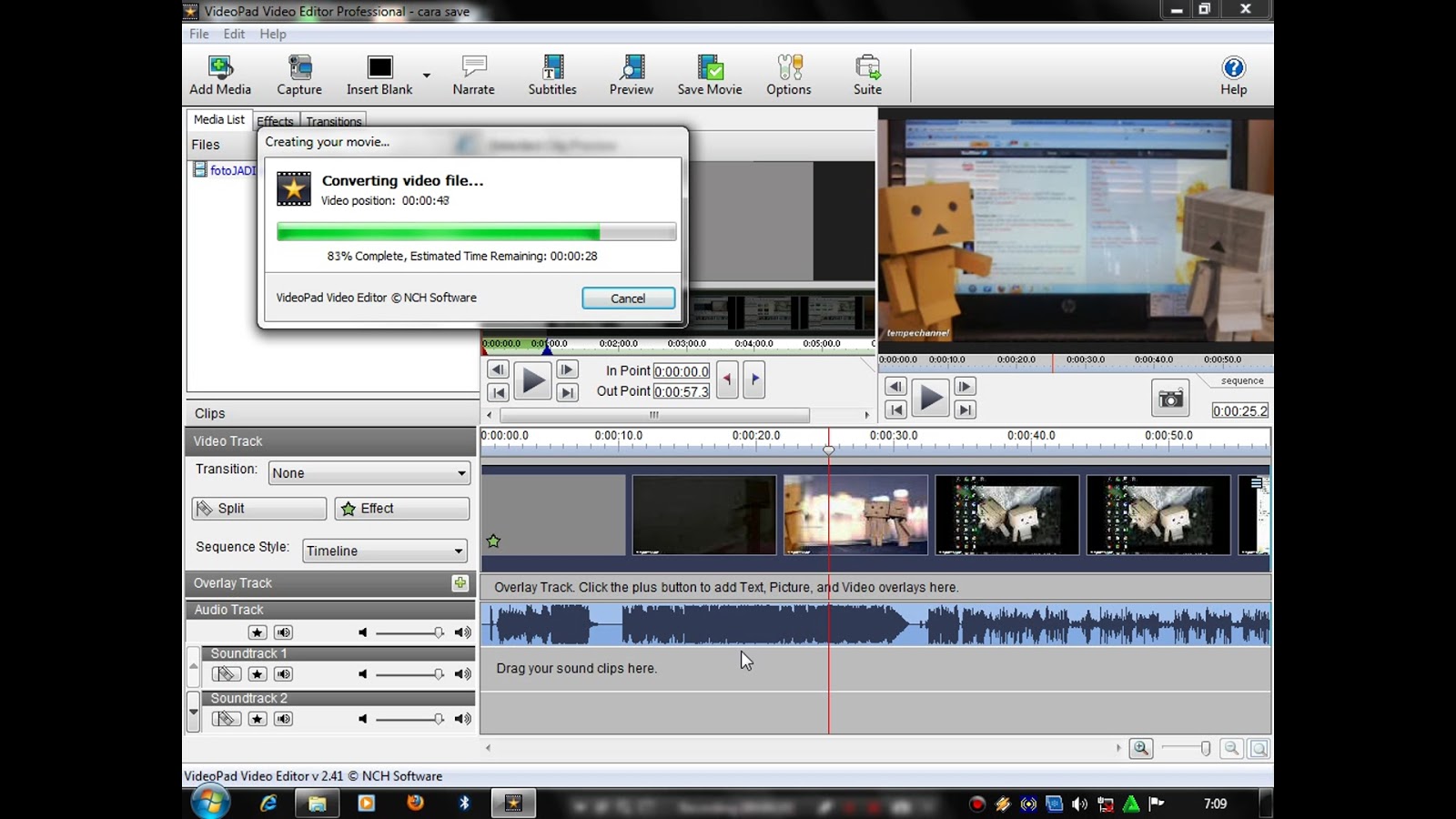Step back one frame in sequence preview

point(895,387)
